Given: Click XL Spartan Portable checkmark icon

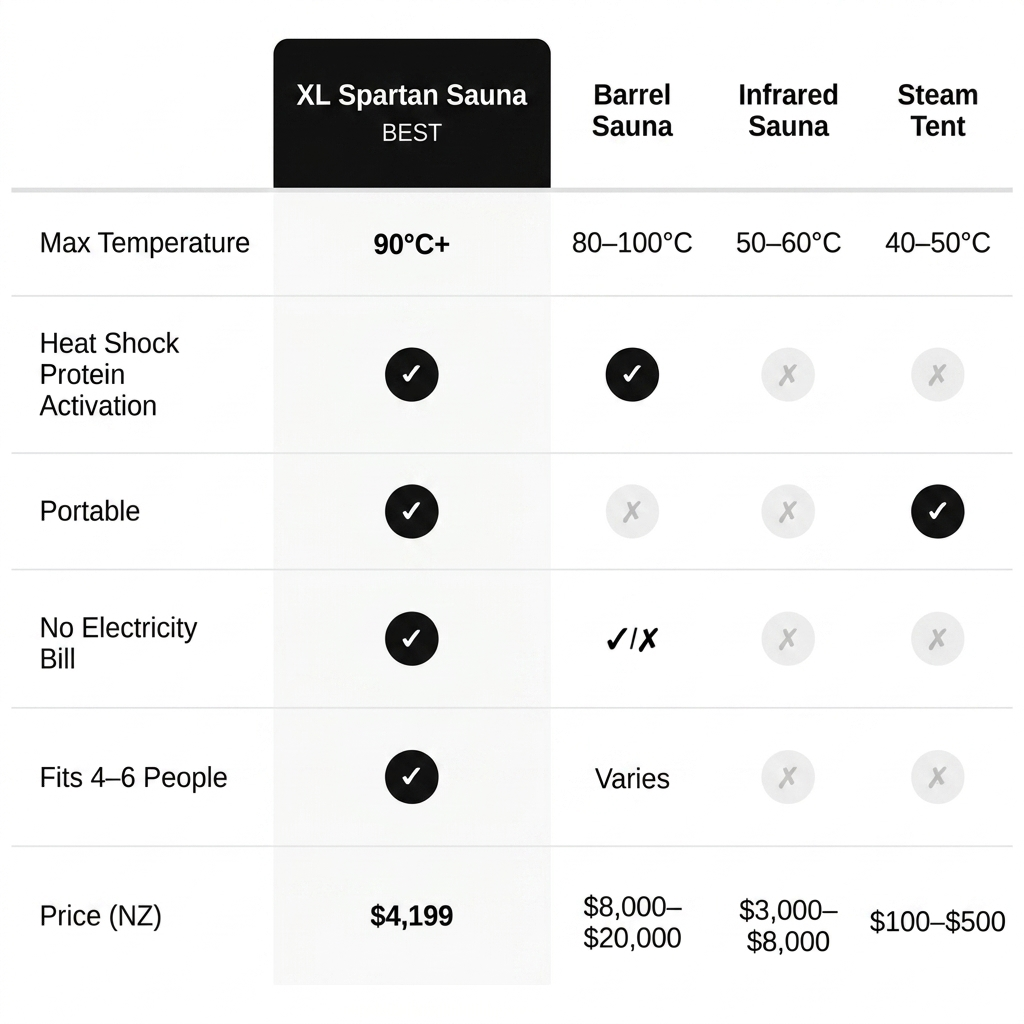Looking at the screenshot, I should pos(411,511).
